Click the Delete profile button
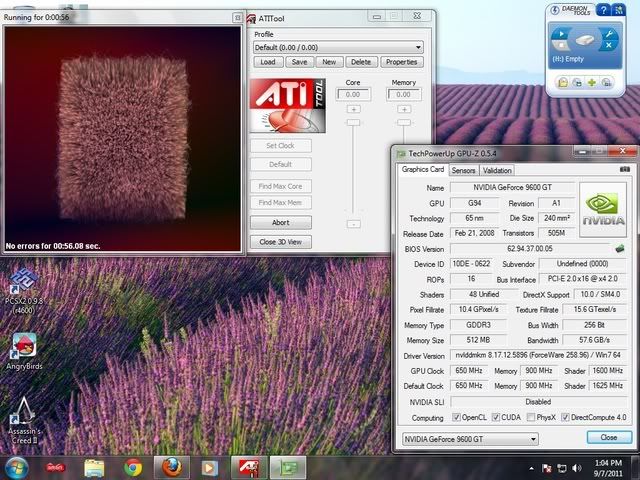The height and width of the screenshot is (480, 640). click(x=361, y=62)
